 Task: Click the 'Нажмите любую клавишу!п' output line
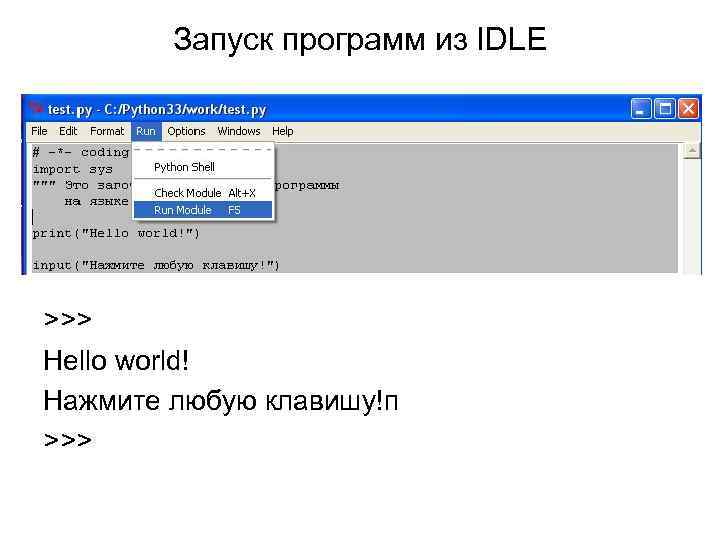pos(220,401)
